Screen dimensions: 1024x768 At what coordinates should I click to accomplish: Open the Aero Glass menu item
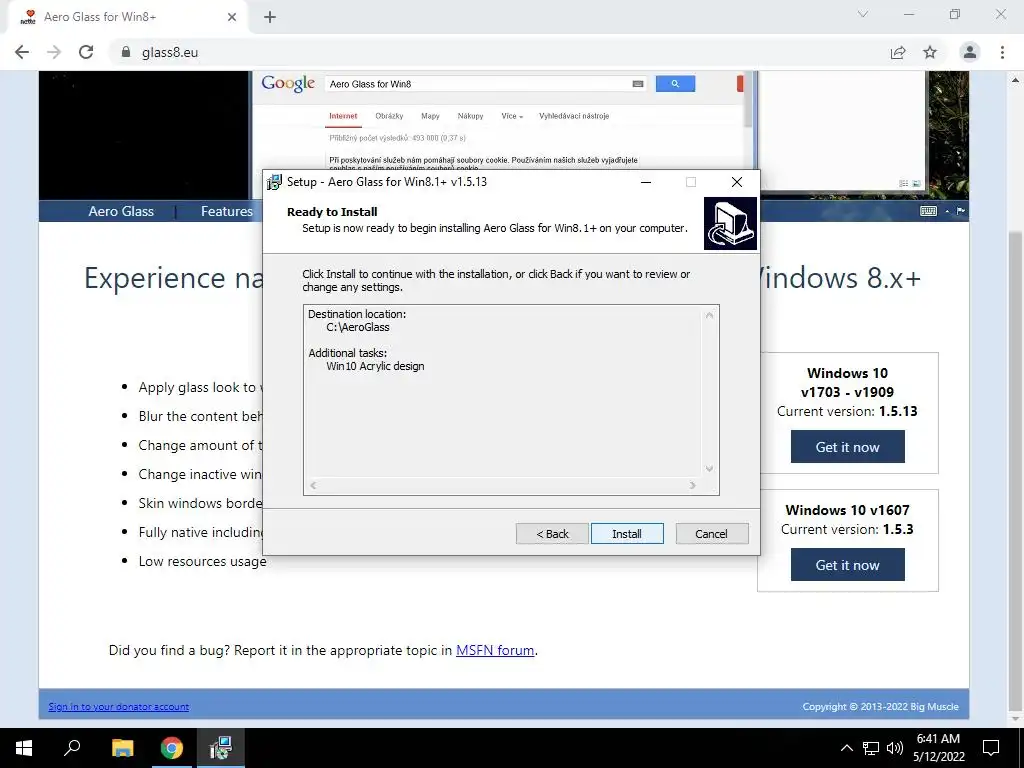(121, 211)
